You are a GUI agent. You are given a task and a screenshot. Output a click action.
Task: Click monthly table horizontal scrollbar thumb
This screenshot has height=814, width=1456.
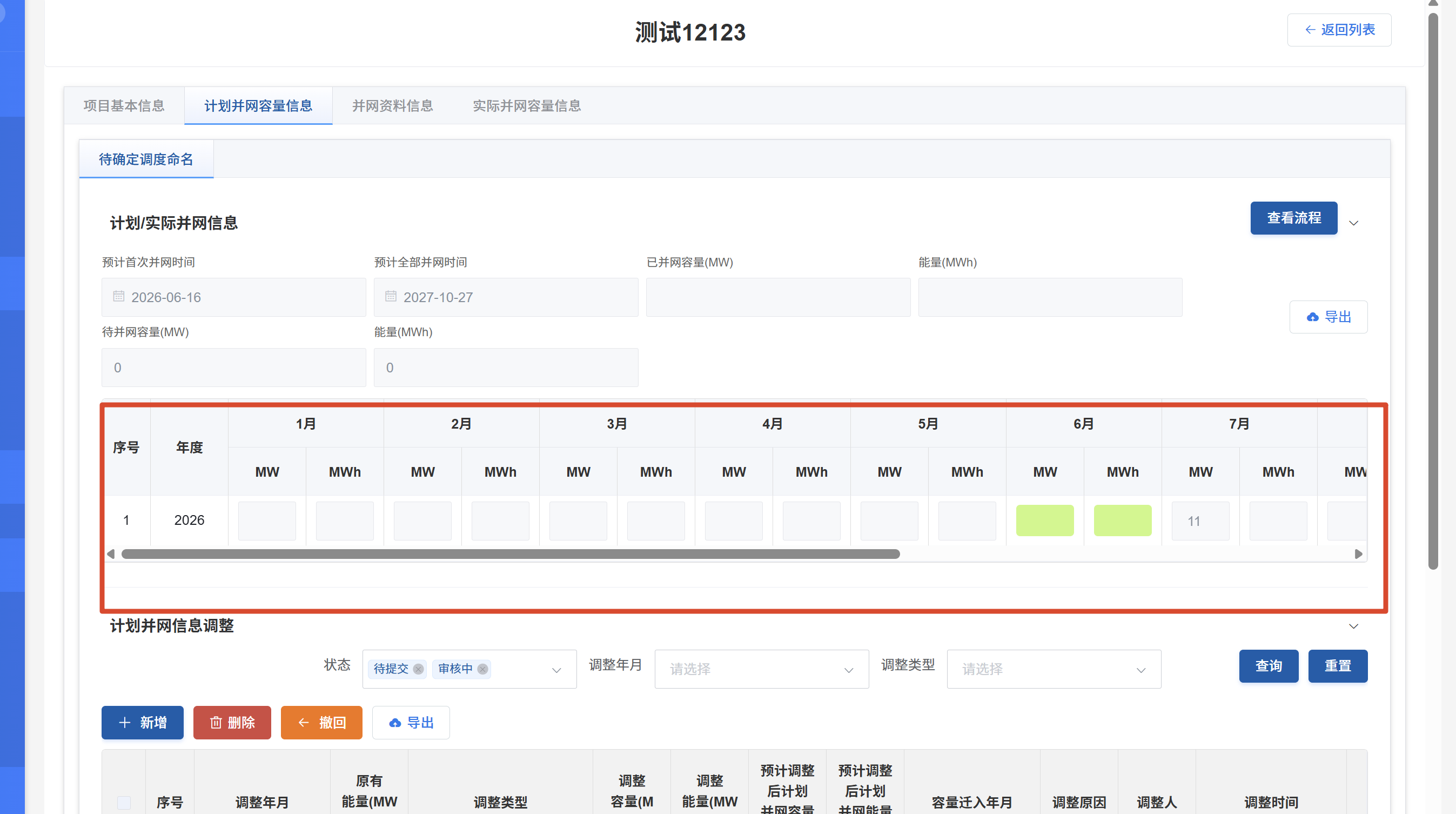pyautogui.click(x=511, y=554)
